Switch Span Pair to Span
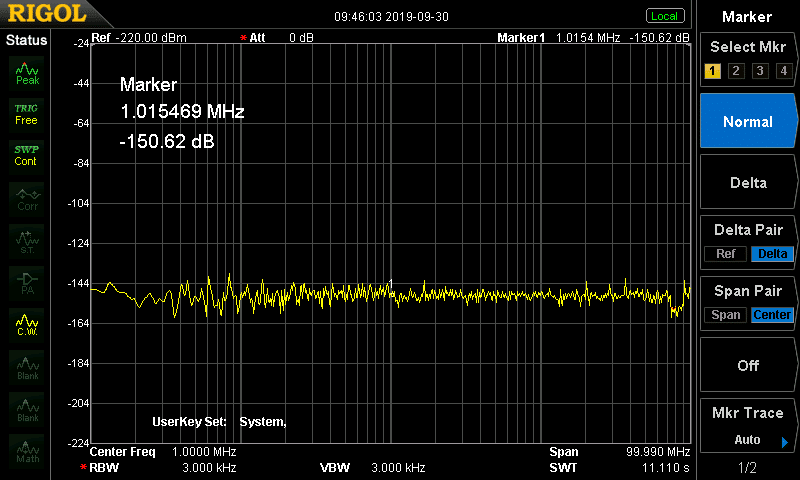 click(x=725, y=315)
